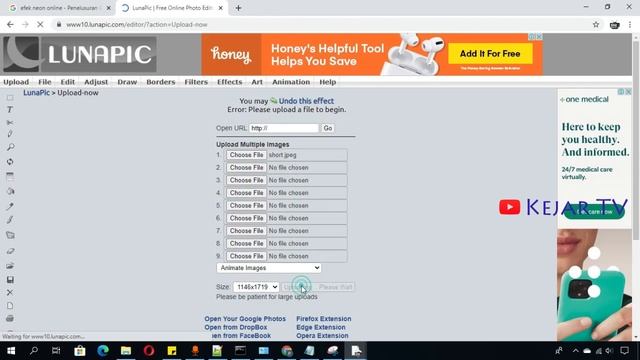Viewport: 640px width, 360px height.
Task: Select the Magnifier zoom tool
Action: coord(10,147)
